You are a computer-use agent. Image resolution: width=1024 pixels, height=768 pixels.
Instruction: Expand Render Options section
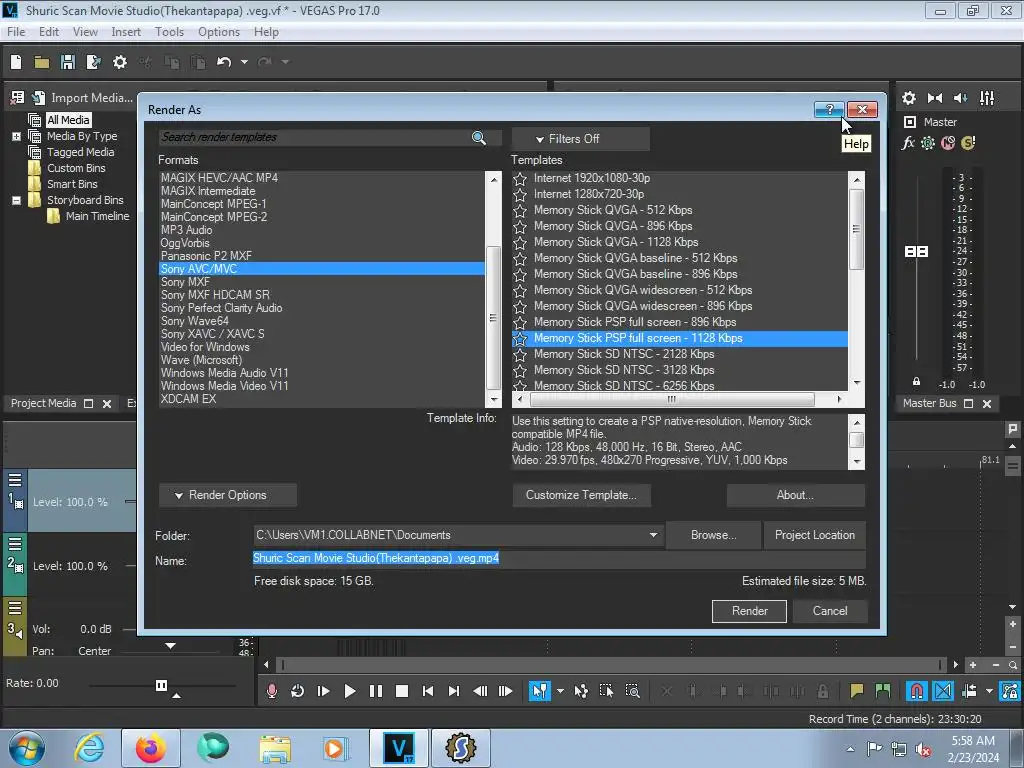[228, 495]
